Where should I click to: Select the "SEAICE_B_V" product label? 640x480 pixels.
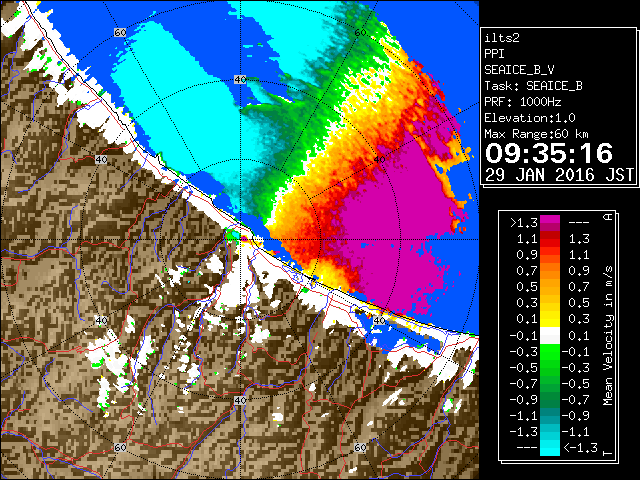point(519,70)
